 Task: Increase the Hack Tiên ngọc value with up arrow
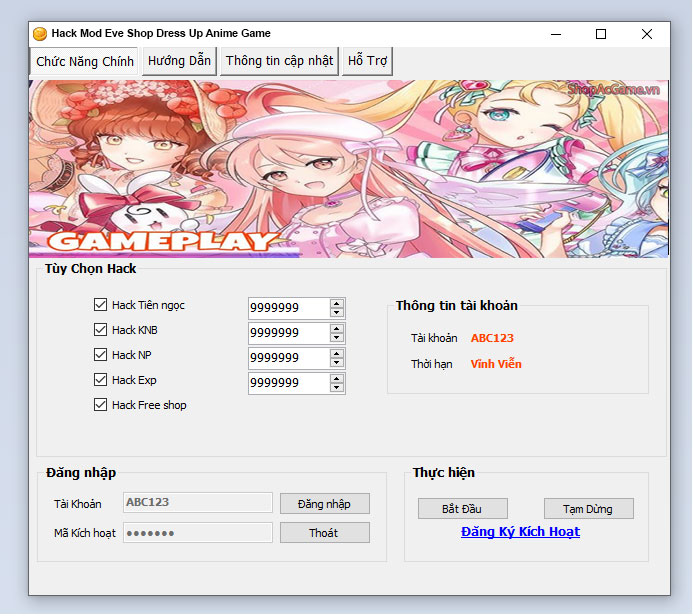pos(337,303)
